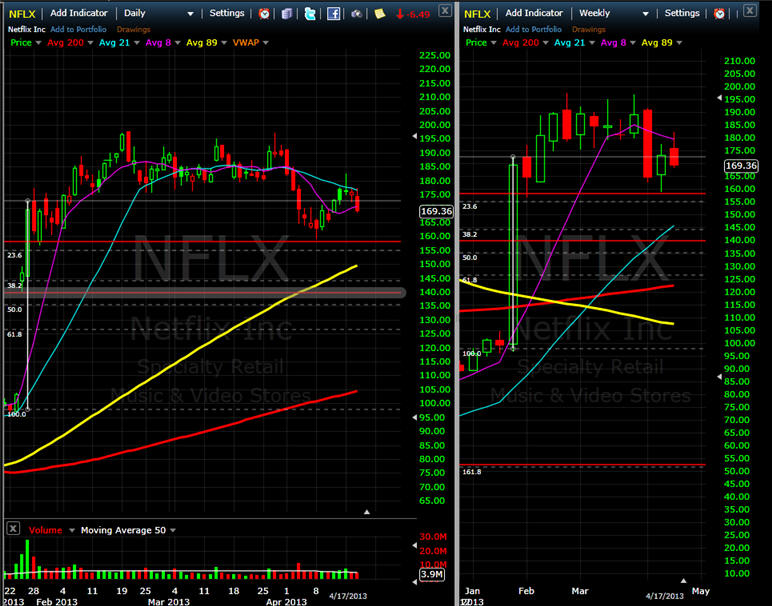Click the 3.9M volume value label
772x606 pixels.
tap(432, 574)
